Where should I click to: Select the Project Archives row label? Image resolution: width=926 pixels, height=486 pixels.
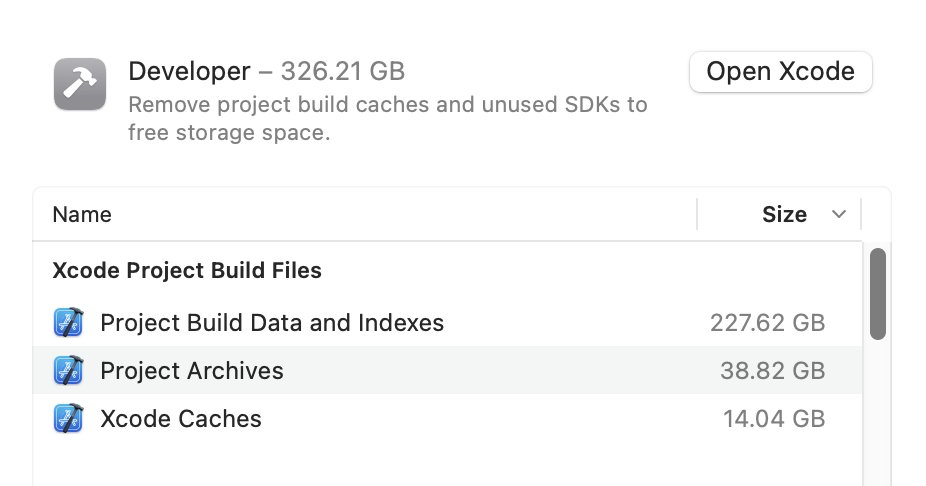click(192, 371)
